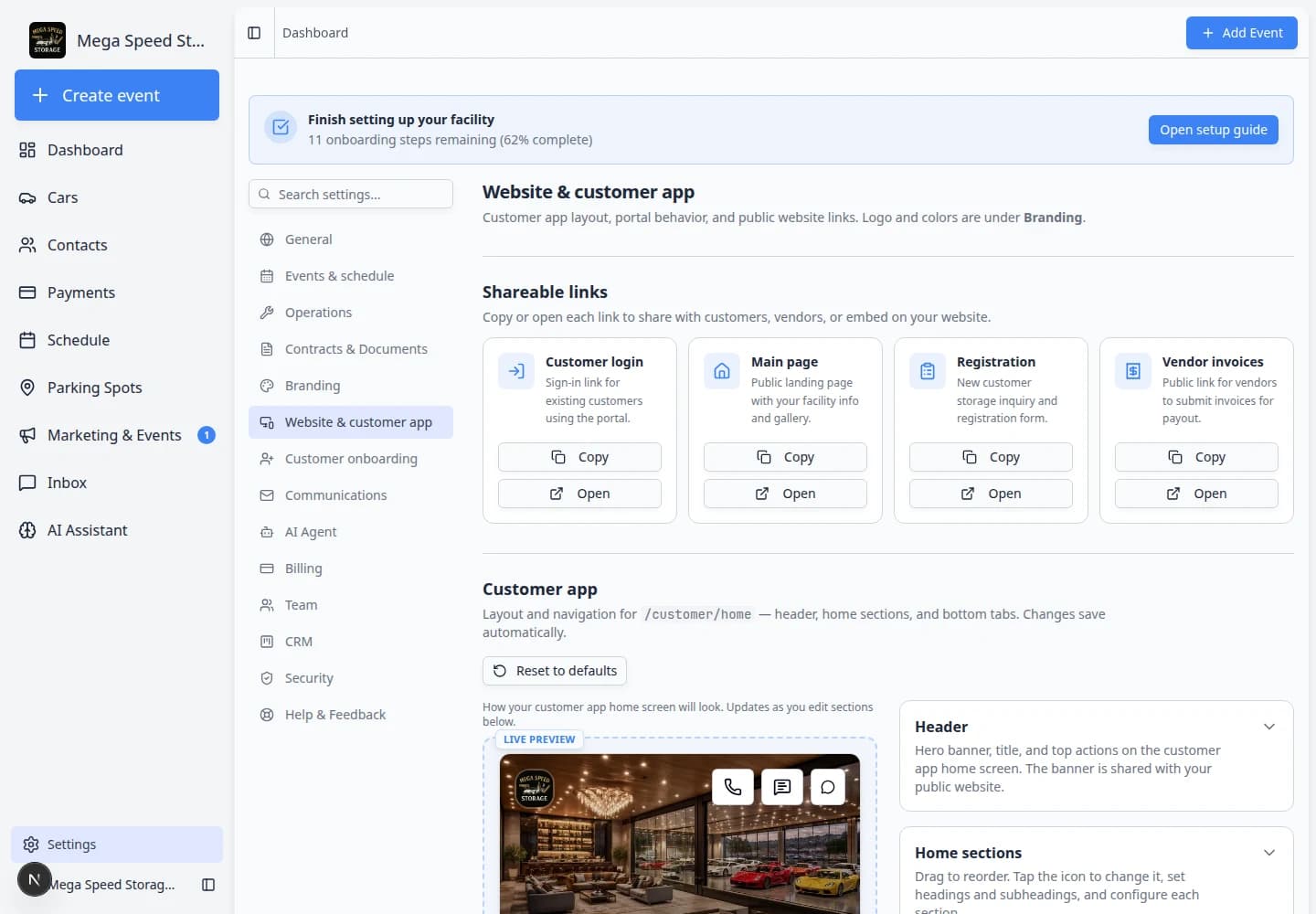Screen dimensions: 1316x914
Task: Select CRM settings section
Action: 351,642
